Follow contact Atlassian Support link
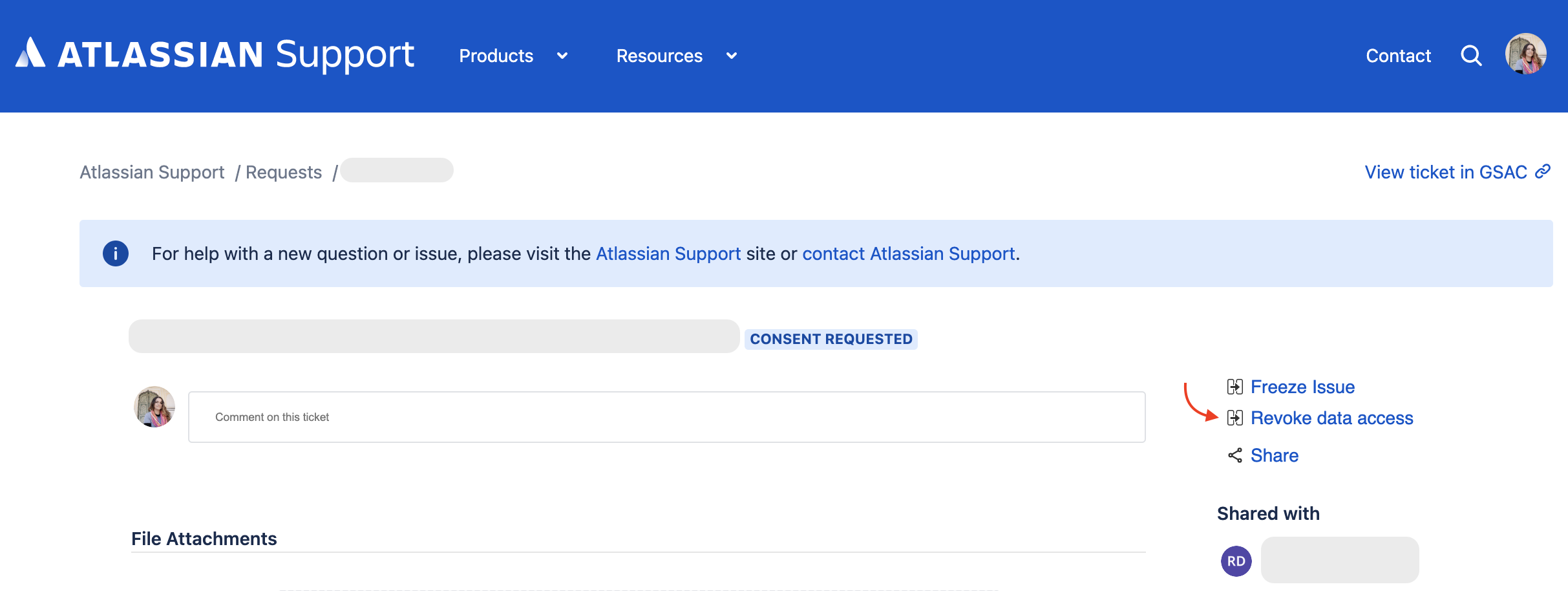The width and height of the screenshot is (1568, 591). click(x=909, y=253)
